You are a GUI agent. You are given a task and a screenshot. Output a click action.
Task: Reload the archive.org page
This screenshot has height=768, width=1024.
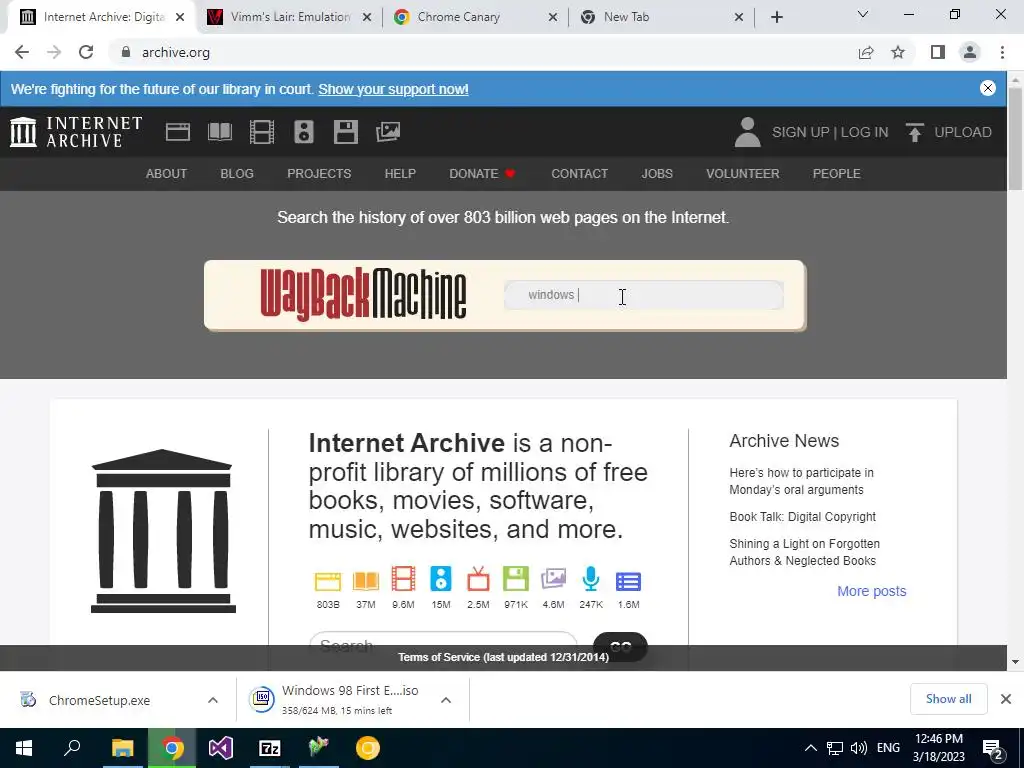click(86, 52)
